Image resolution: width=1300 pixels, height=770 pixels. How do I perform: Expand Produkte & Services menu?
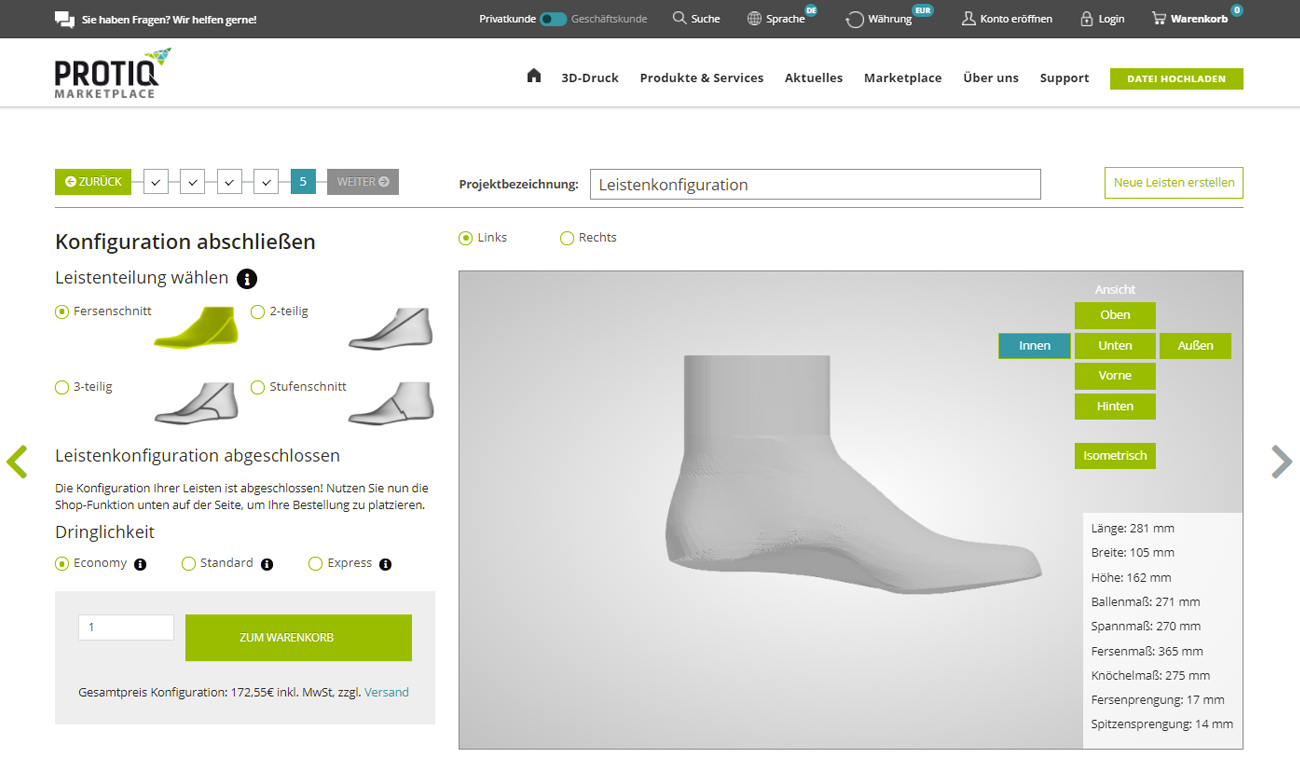coord(701,78)
